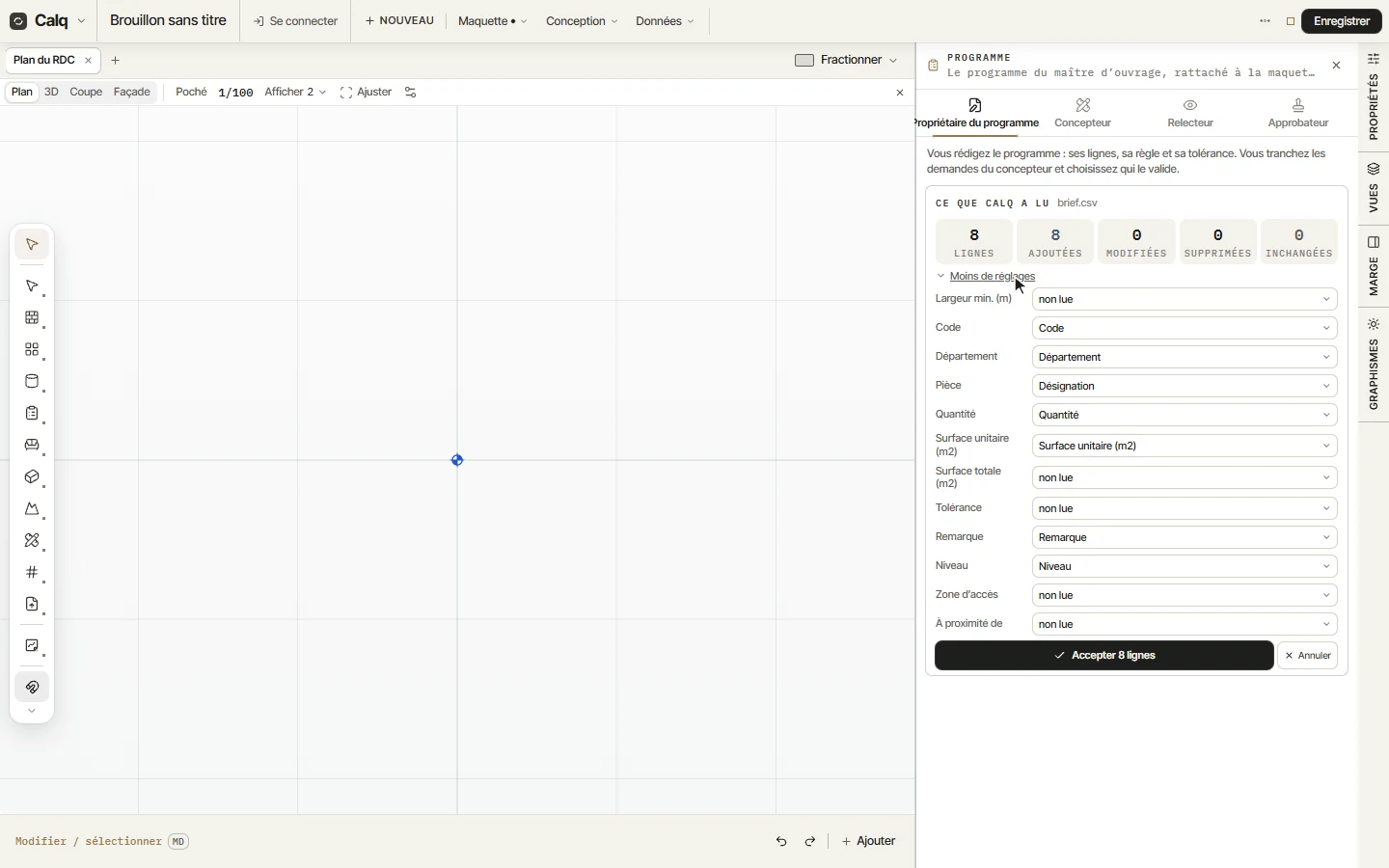Click the Annuler button
This screenshot has width=1389, height=868.
click(x=1308, y=656)
